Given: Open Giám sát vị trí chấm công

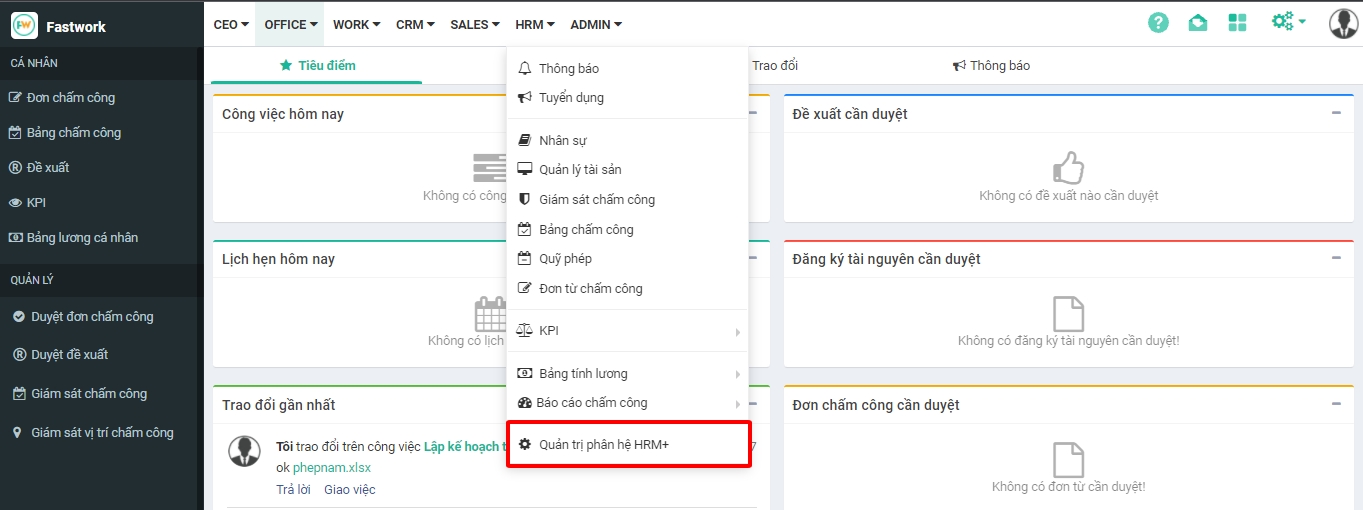Looking at the screenshot, I should click(102, 433).
